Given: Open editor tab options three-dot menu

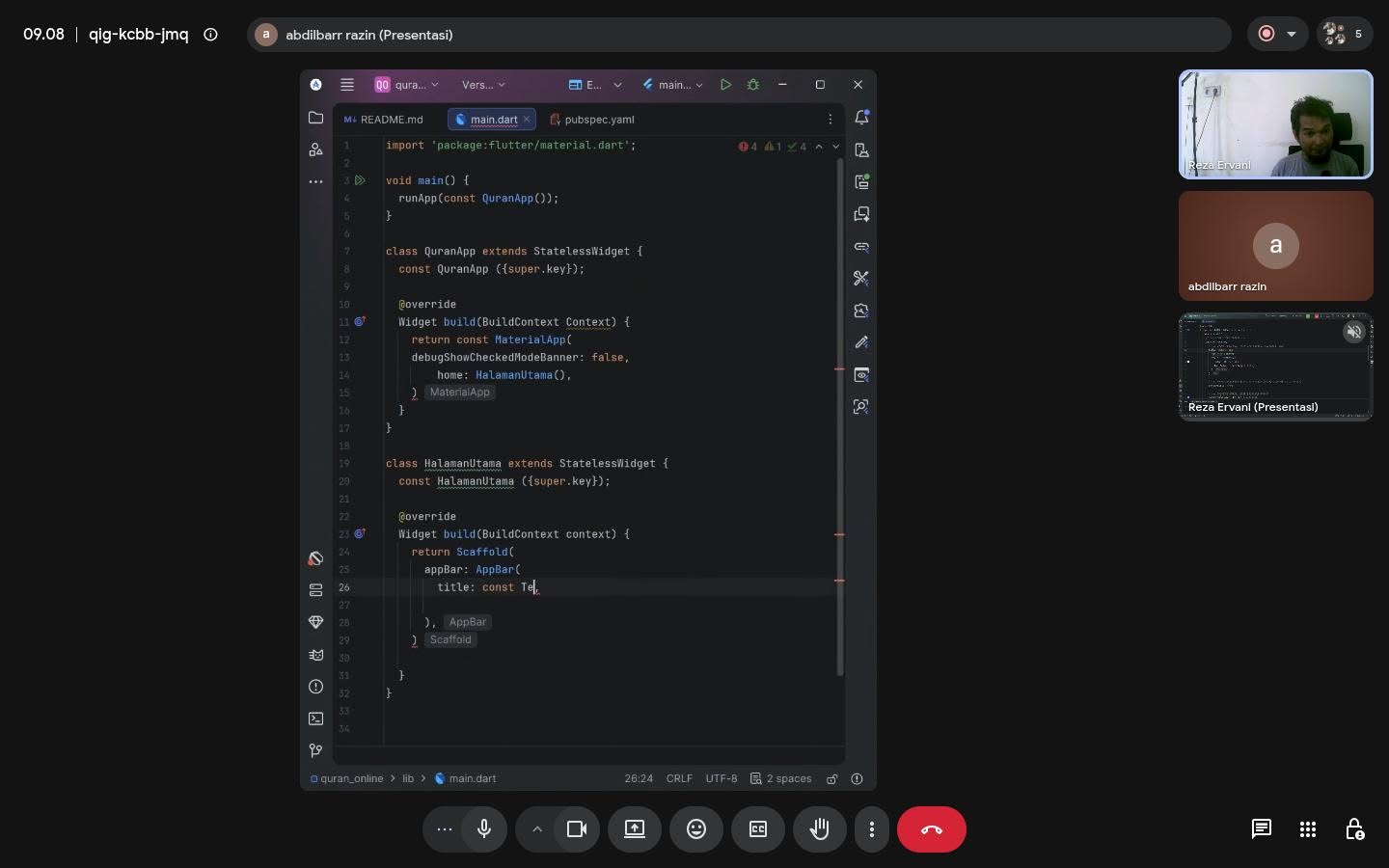Looking at the screenshot, I should 830,120.
